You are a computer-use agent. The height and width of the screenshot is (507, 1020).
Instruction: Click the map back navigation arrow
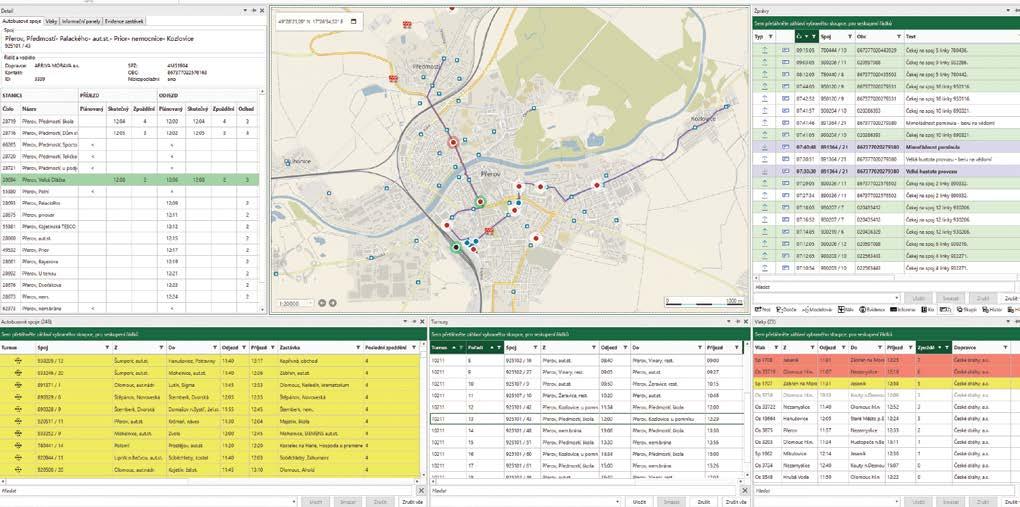coord(323,303)
